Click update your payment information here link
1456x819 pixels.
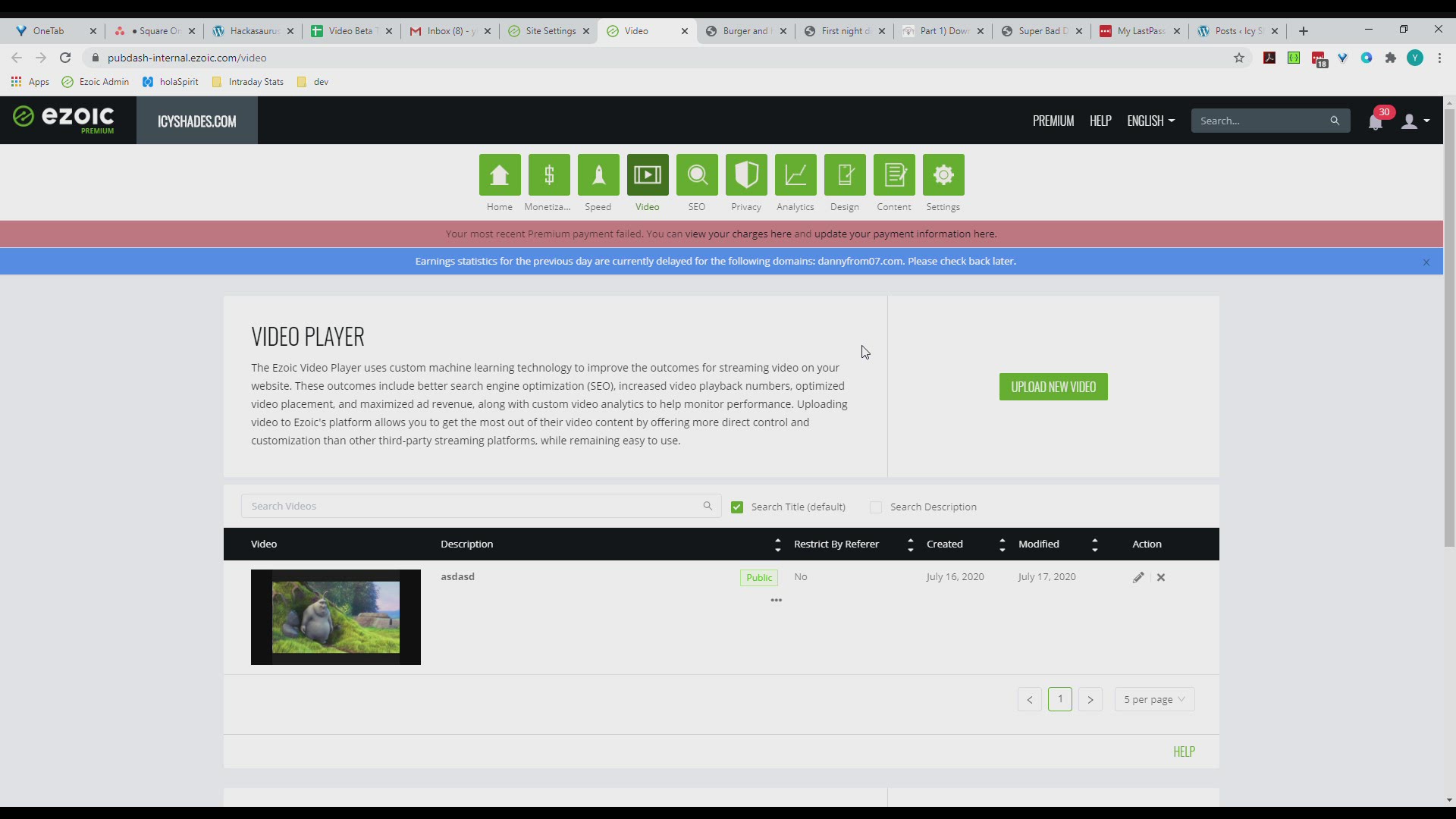(905, 234)
